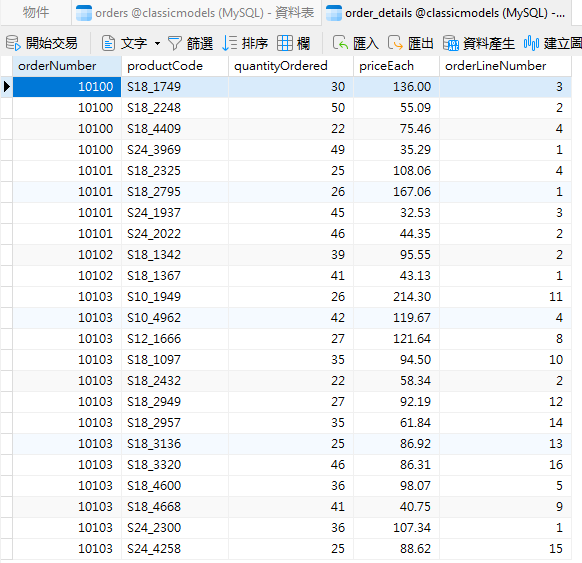Click the Text document icon
The width and height of the screenshot is (582, 563).
click(x=108, y=43)
